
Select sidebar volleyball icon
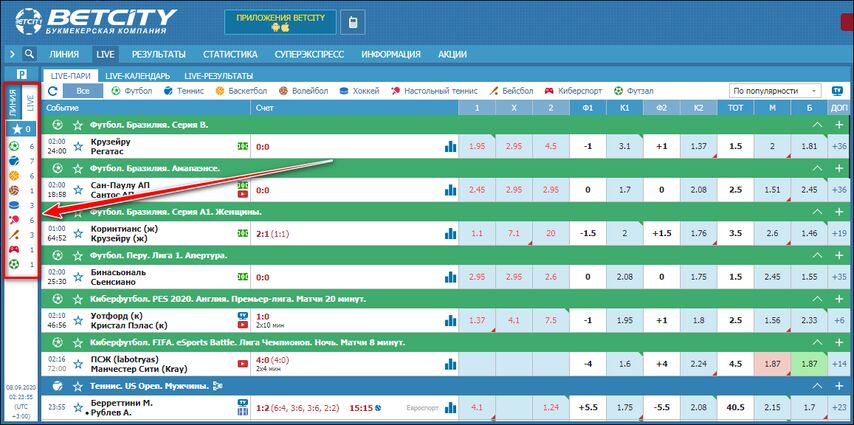(x=15, y=191)
